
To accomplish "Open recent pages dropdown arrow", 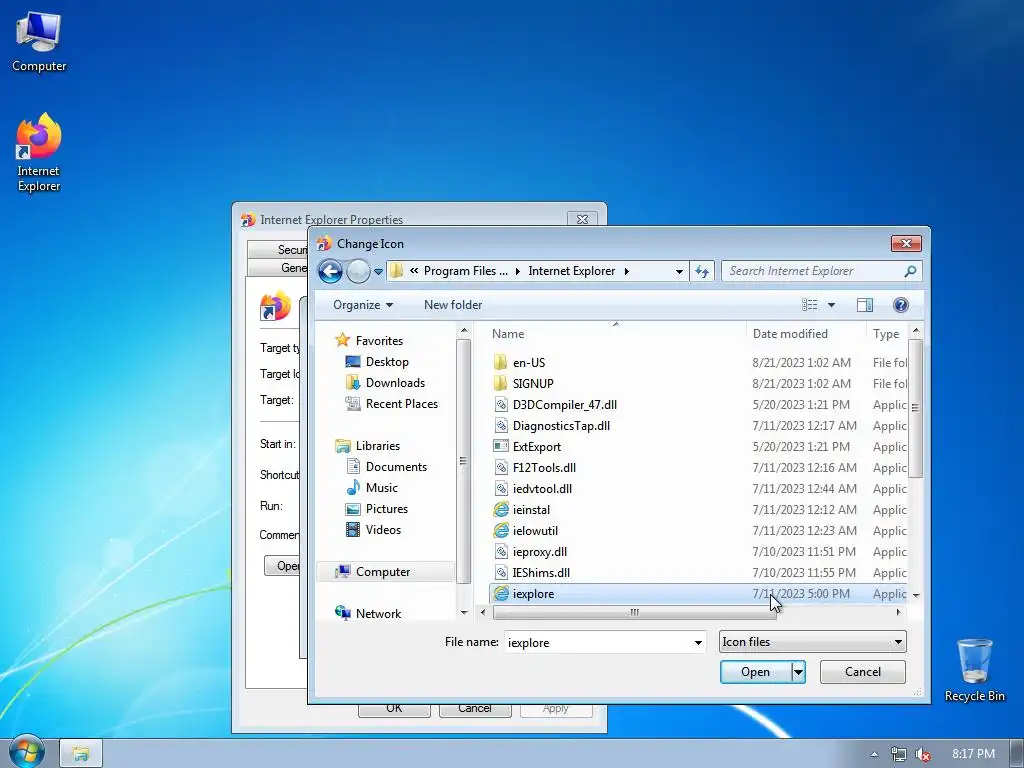I will pos(378,271).
